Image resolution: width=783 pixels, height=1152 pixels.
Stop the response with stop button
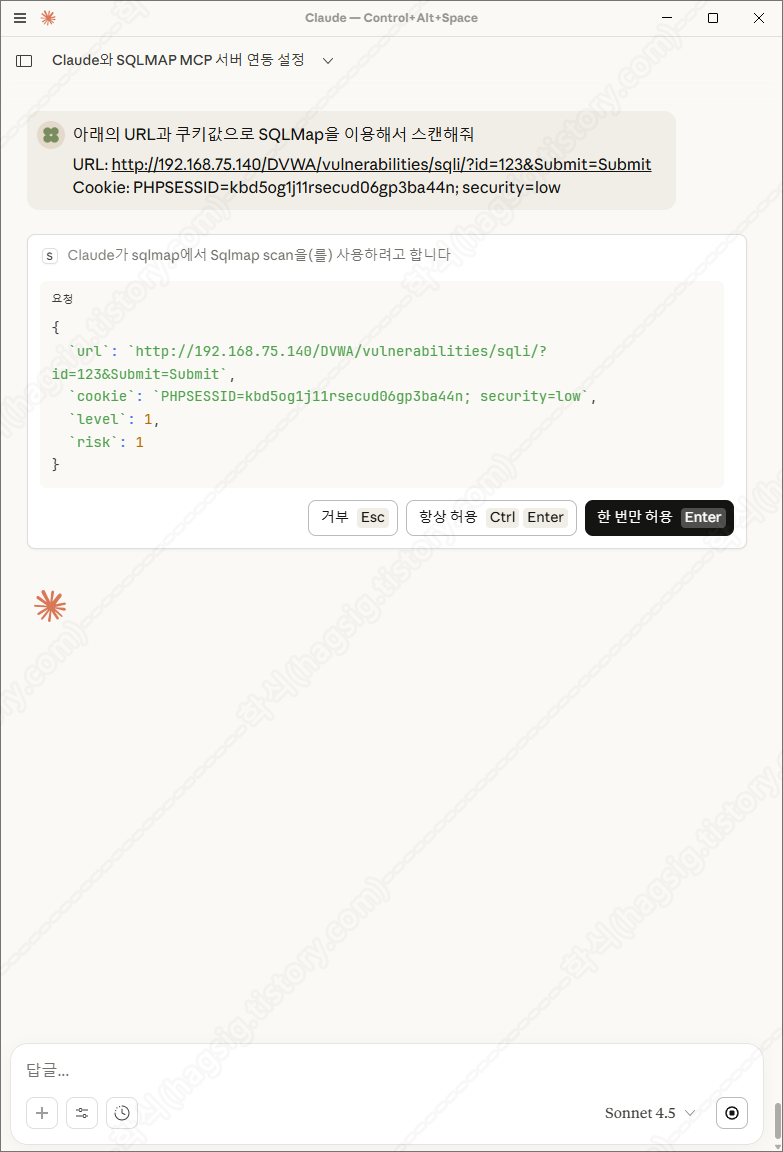click(732, 1112)
